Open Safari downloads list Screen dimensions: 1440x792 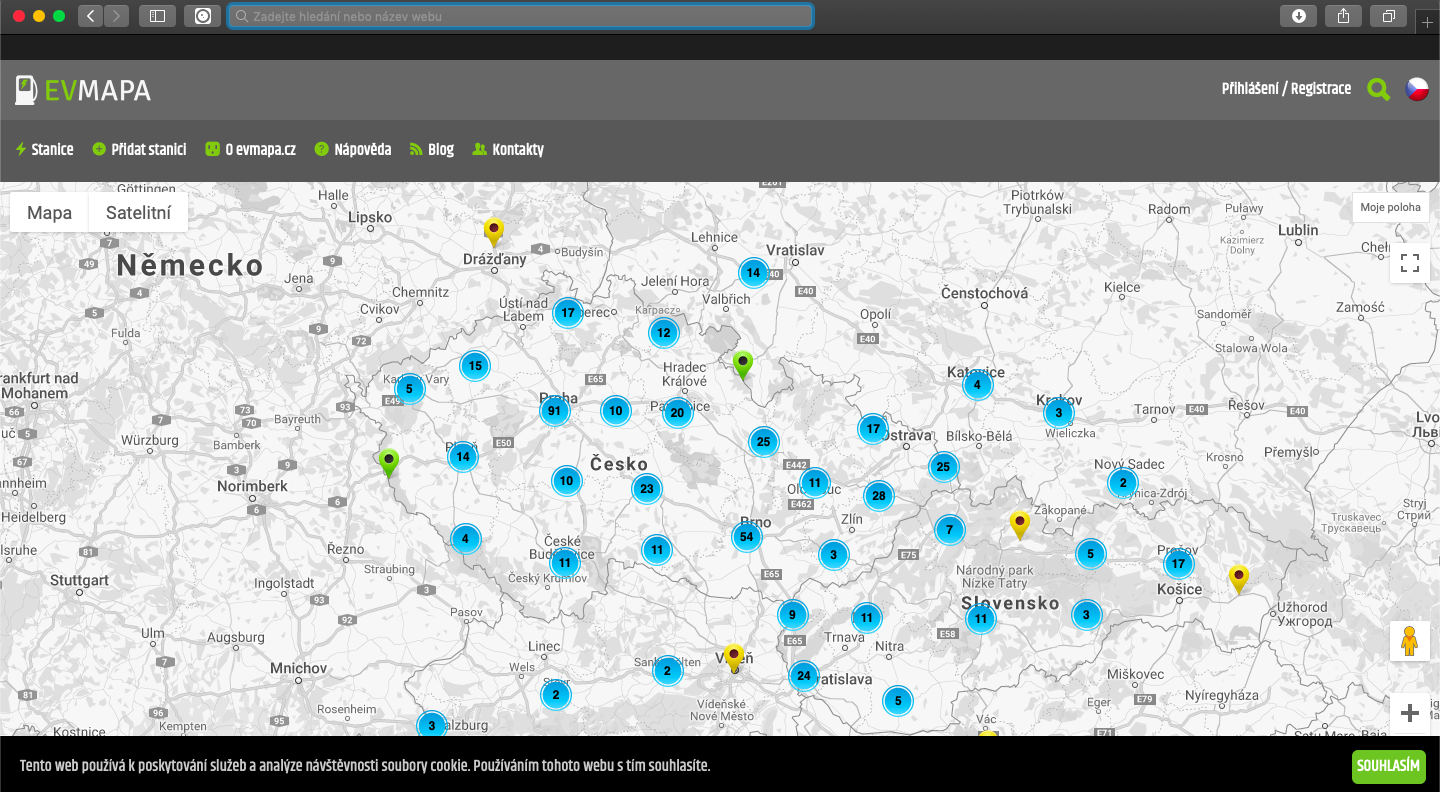1299,16
